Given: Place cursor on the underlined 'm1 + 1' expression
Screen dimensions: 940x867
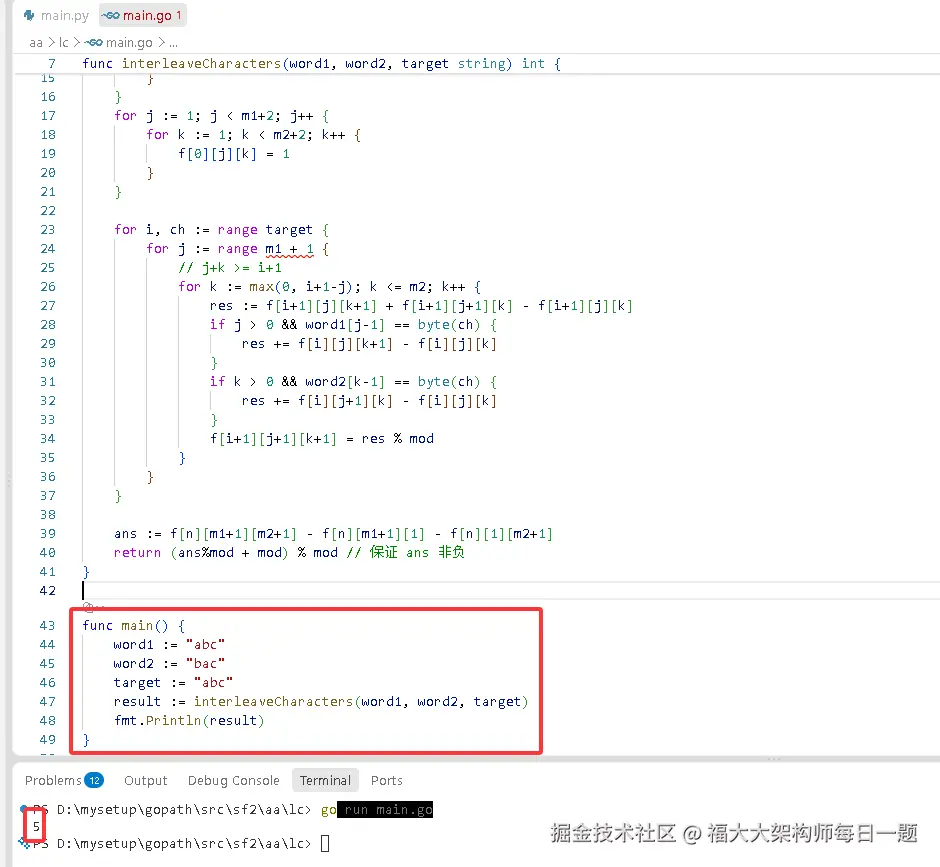Looking at the screenshot, I should 290,249.
